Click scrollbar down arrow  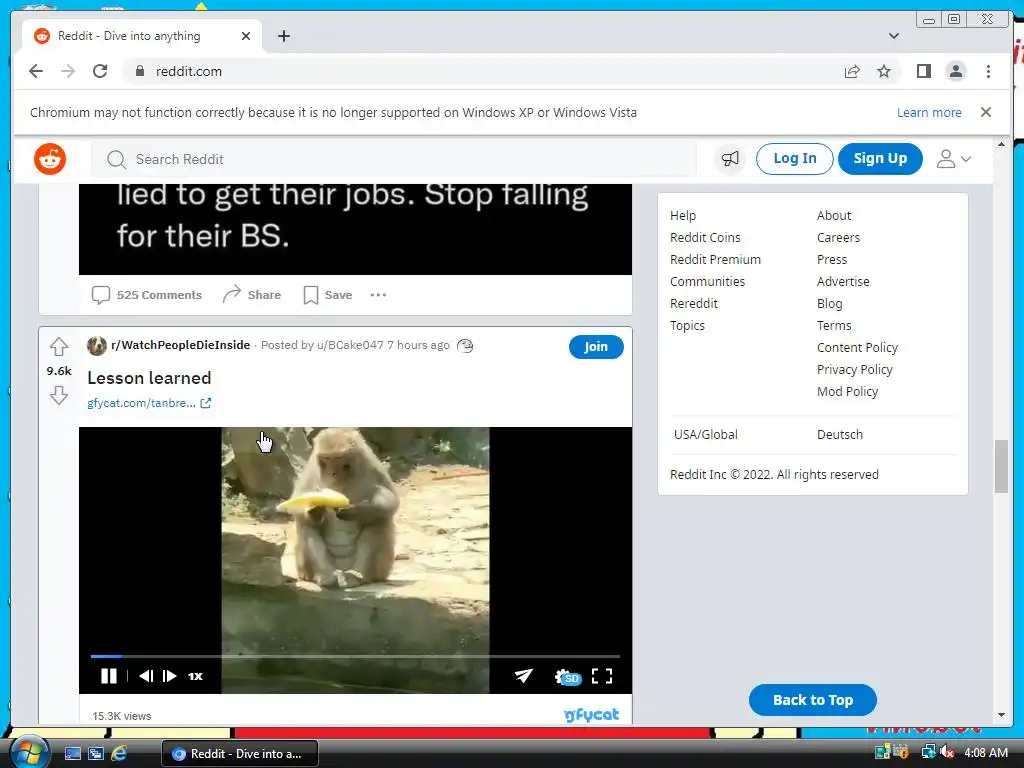click(x=1001, y=715)
